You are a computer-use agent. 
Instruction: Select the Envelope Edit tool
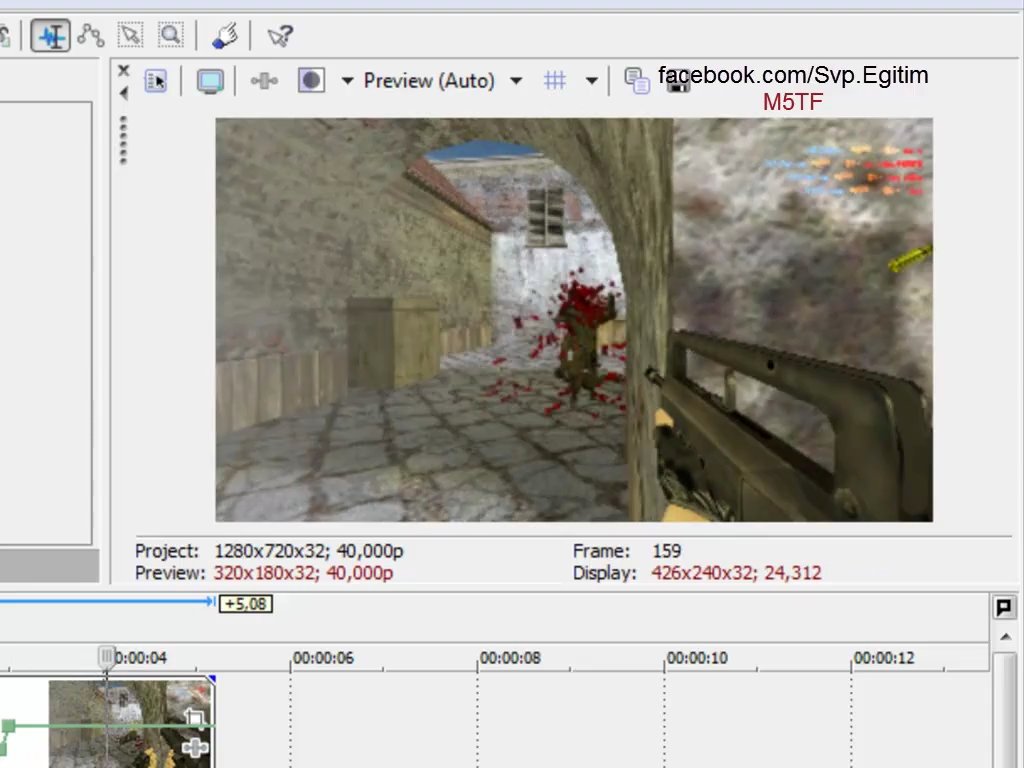tap(91, 35)
